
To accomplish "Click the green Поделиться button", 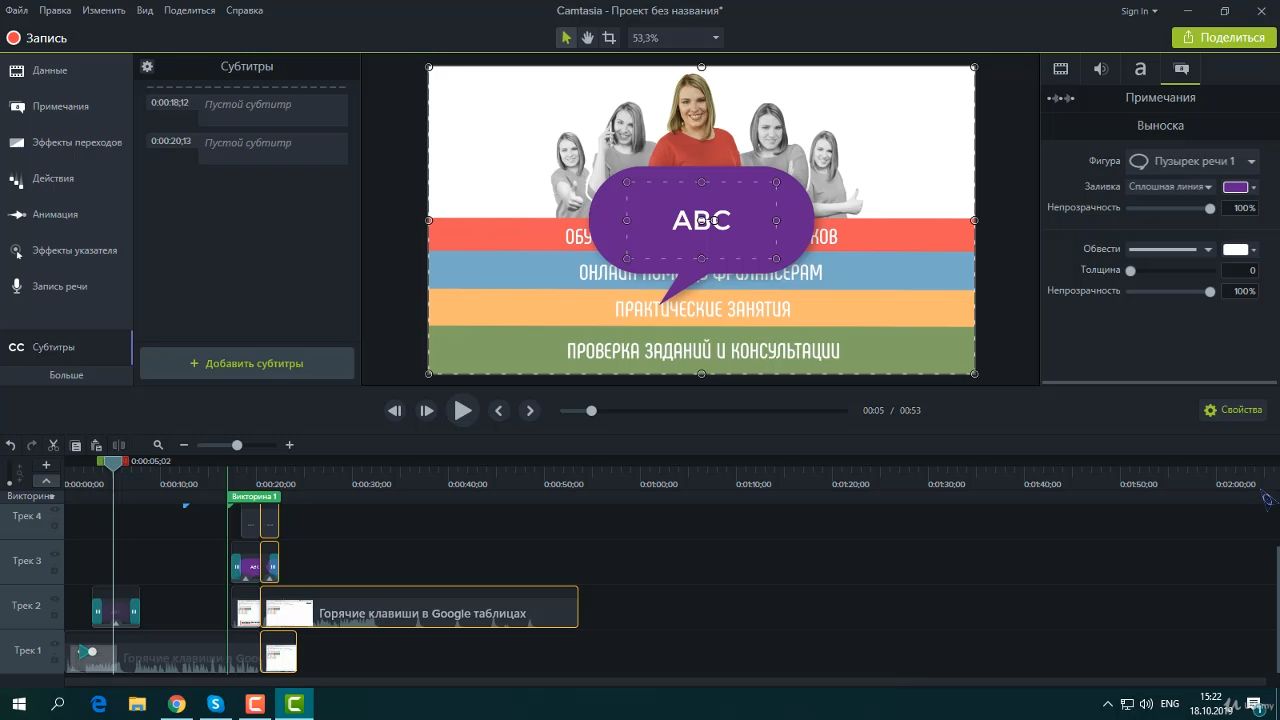I will tap(1224, 38).
